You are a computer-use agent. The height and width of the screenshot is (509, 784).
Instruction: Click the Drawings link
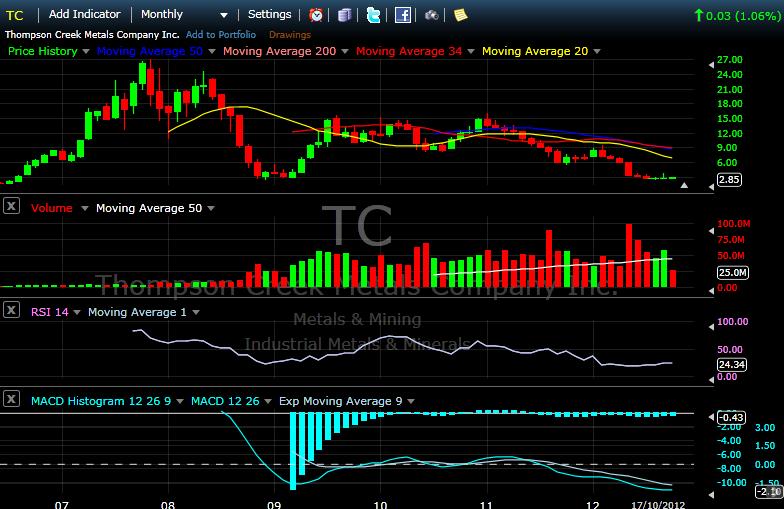pos(290,35)
